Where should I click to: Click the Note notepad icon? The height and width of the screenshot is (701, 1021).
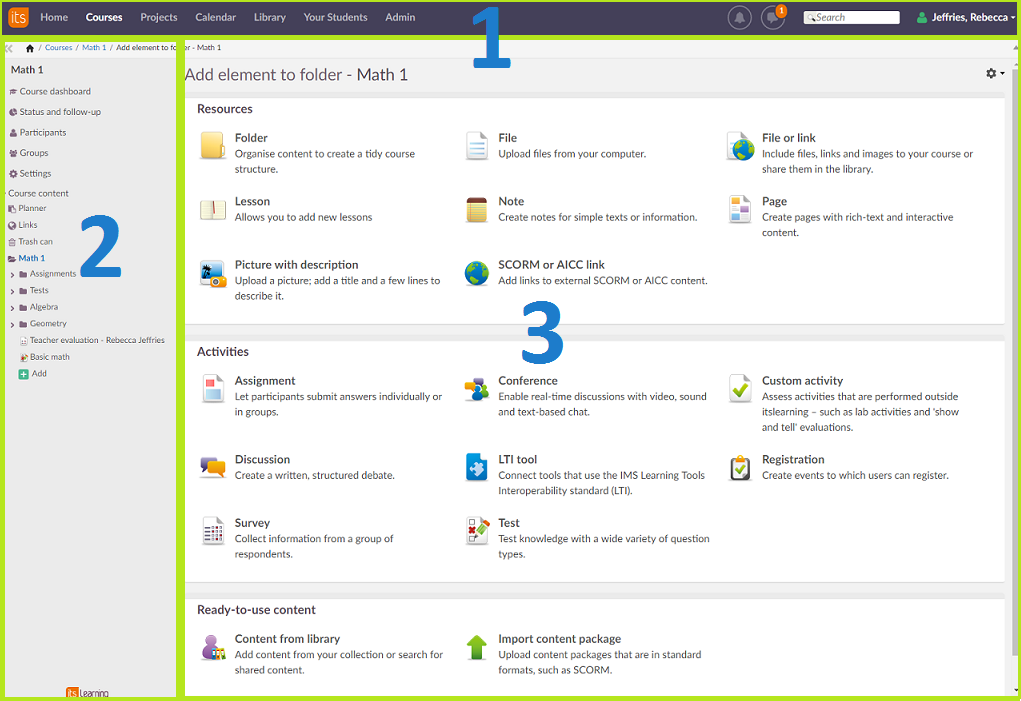coord(477,210)
